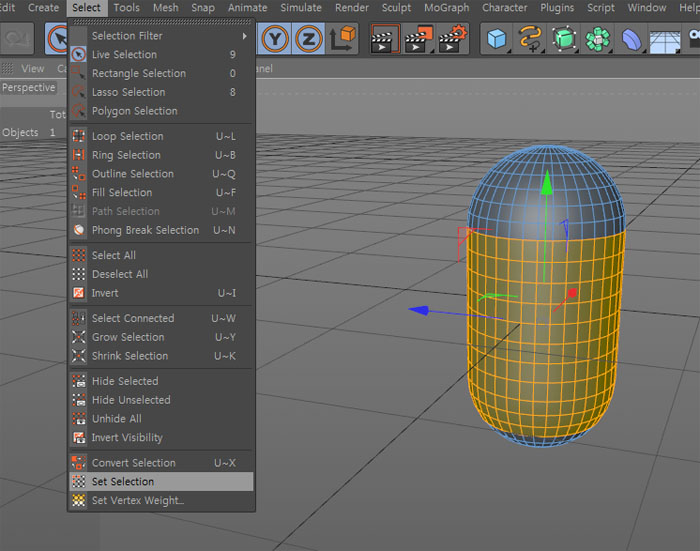Screen dimensions: 700x551
Task: Click the Select Connected icon
Action: [x=79, y=318]
